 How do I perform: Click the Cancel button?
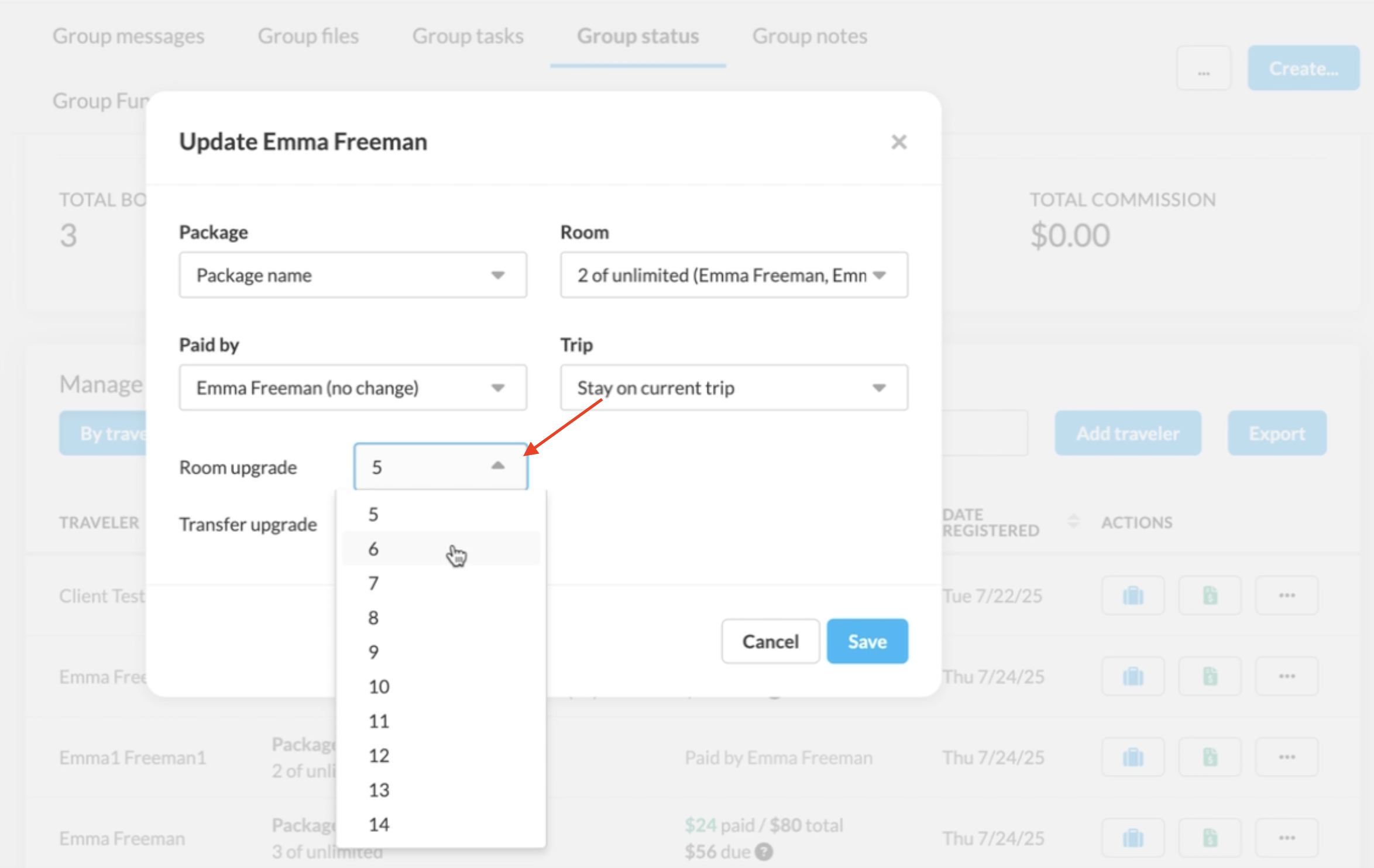pyautogui.click(x=770, y=642)
